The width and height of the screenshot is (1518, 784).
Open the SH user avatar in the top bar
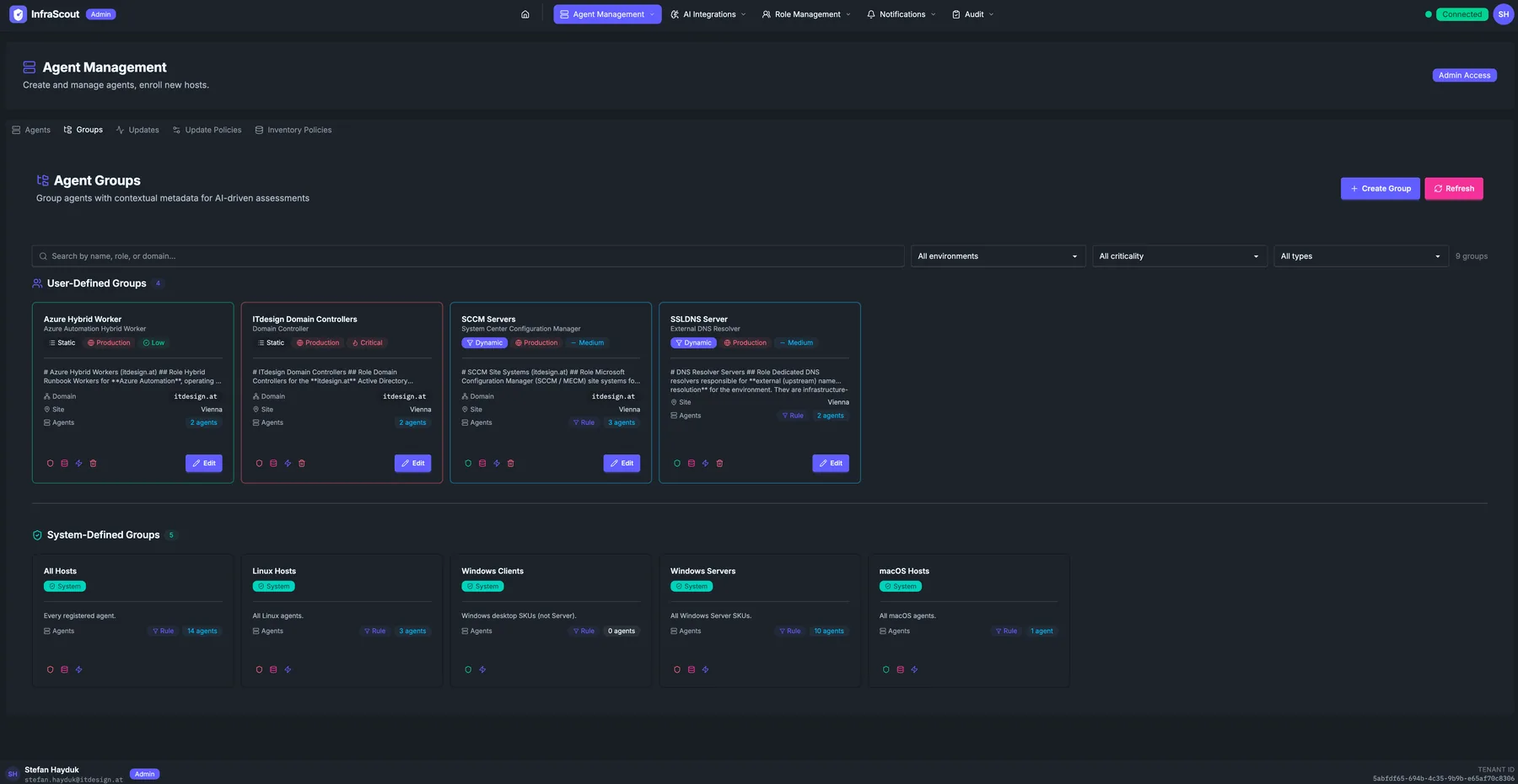coord(1503,14)
